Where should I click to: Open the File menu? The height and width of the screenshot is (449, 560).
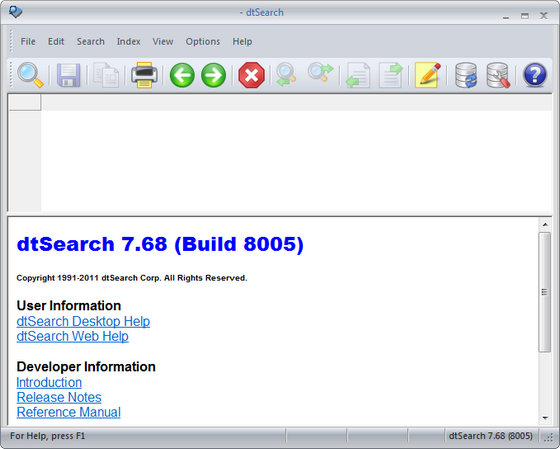pyautogui.click(x=28, y=41)
